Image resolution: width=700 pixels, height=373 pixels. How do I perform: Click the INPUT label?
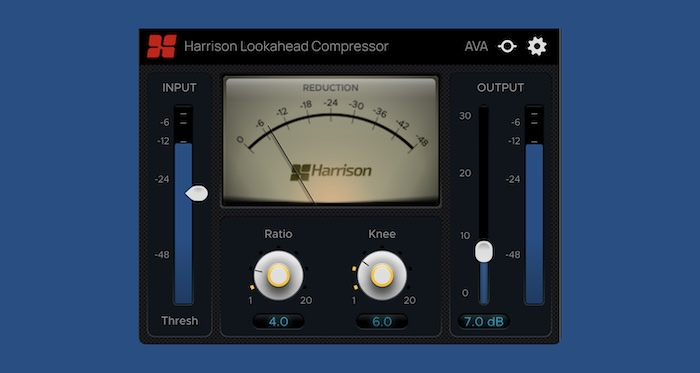pyautogui.click(x=179, y=88)
